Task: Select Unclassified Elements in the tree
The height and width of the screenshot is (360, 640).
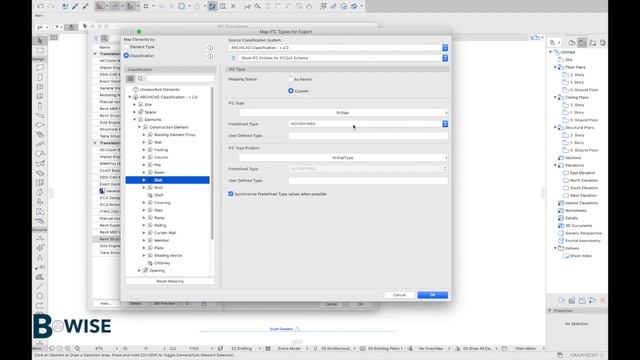Action: (159, 89)
